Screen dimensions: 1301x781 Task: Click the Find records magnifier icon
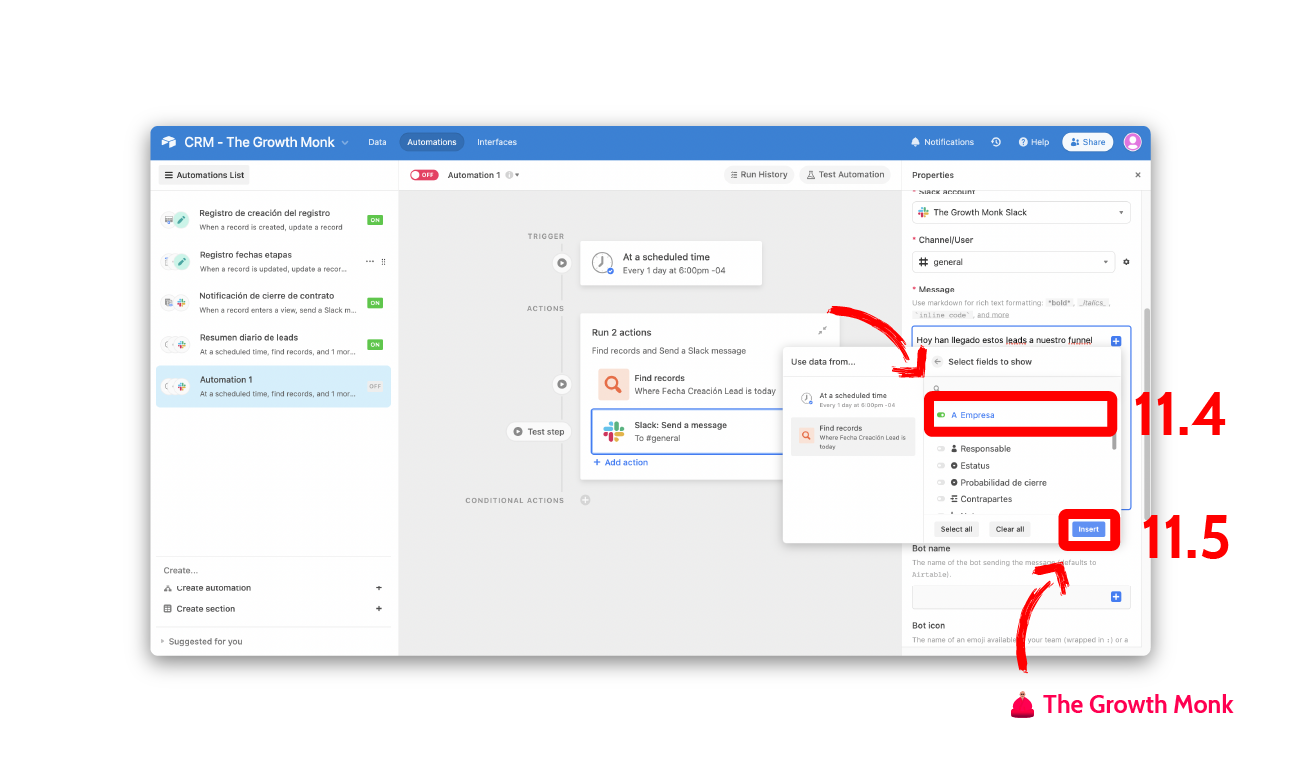(613, 384)
